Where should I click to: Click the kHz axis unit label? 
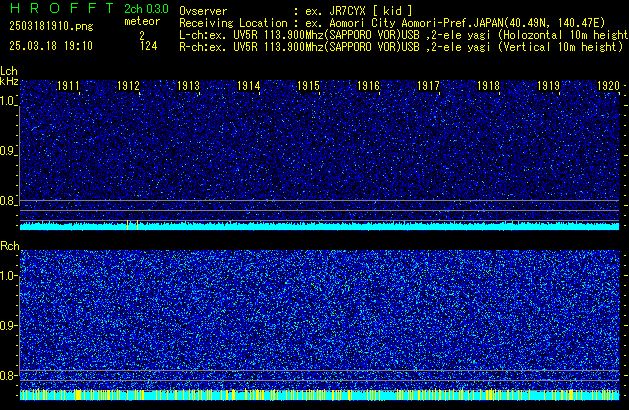9,81
